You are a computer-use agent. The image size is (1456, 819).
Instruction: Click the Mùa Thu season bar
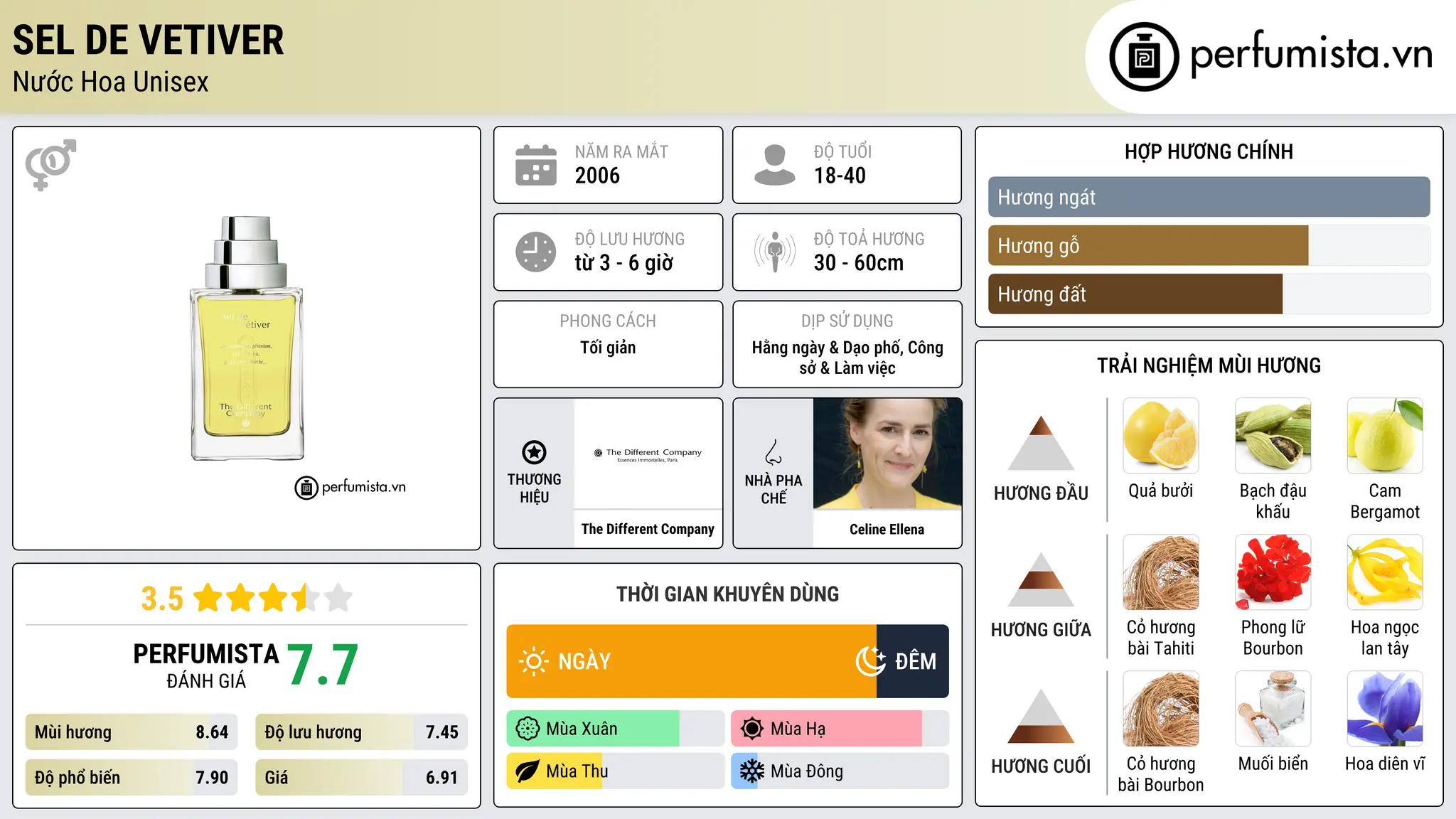[615, 771]
